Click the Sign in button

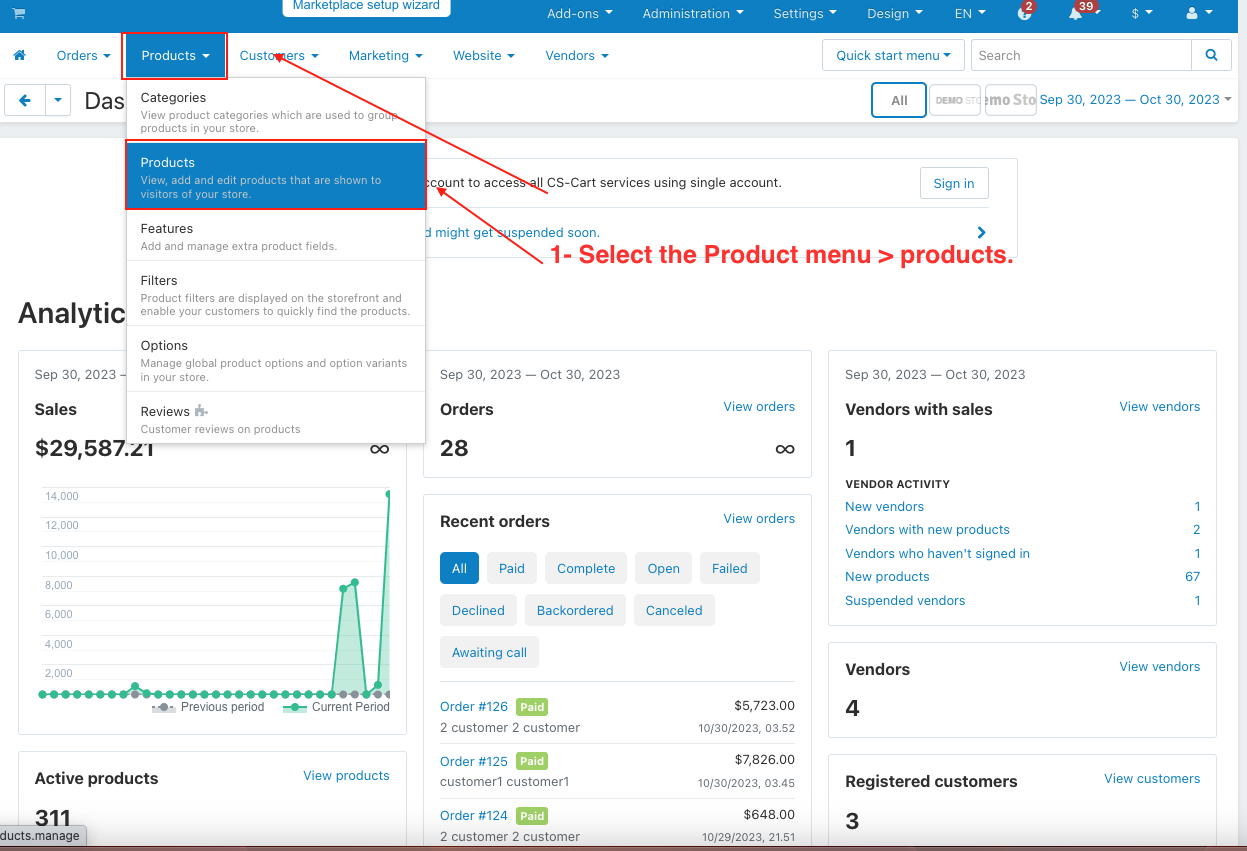[x=954, y=183]
